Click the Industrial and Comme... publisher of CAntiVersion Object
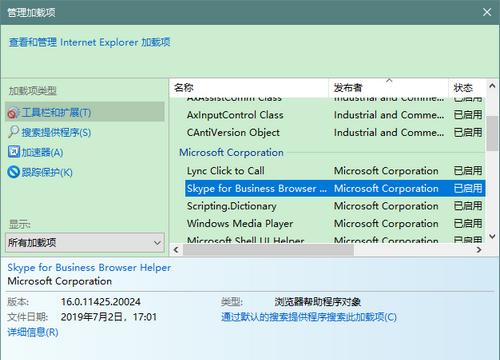The width and height of the screenshot is (500, 360). point(389,133)
